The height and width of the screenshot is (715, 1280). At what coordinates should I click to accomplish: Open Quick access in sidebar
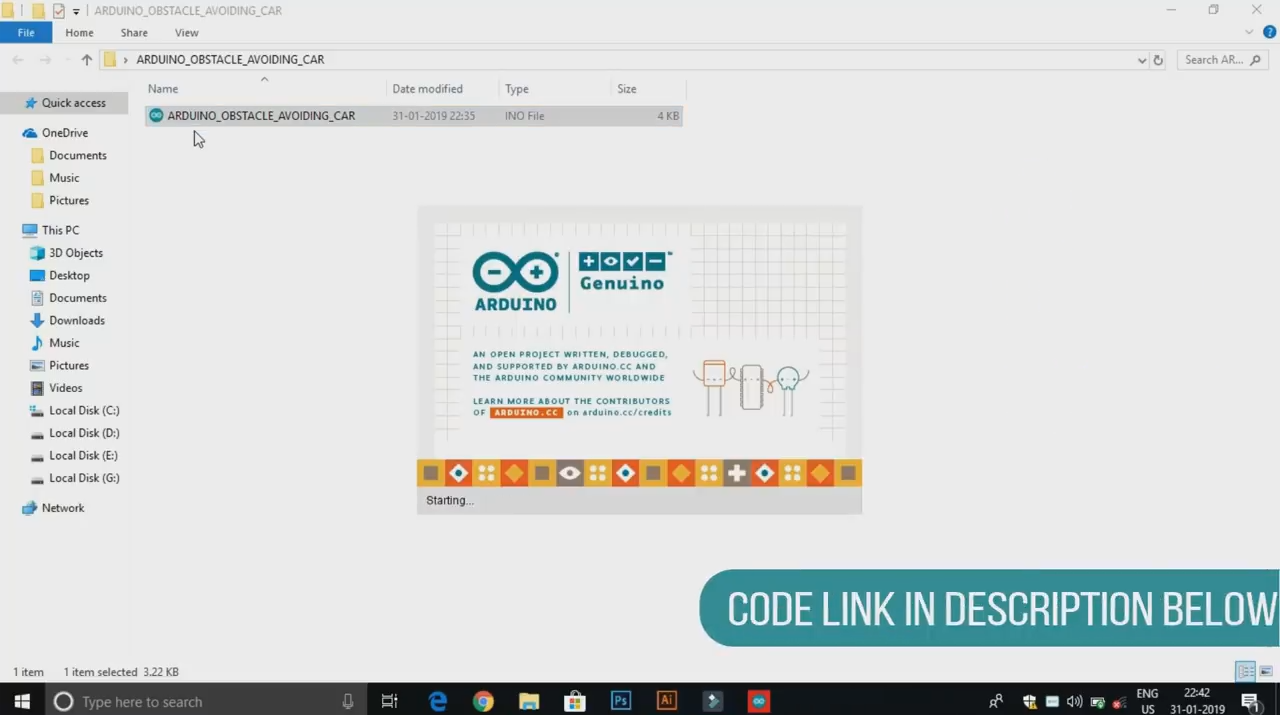73,103
